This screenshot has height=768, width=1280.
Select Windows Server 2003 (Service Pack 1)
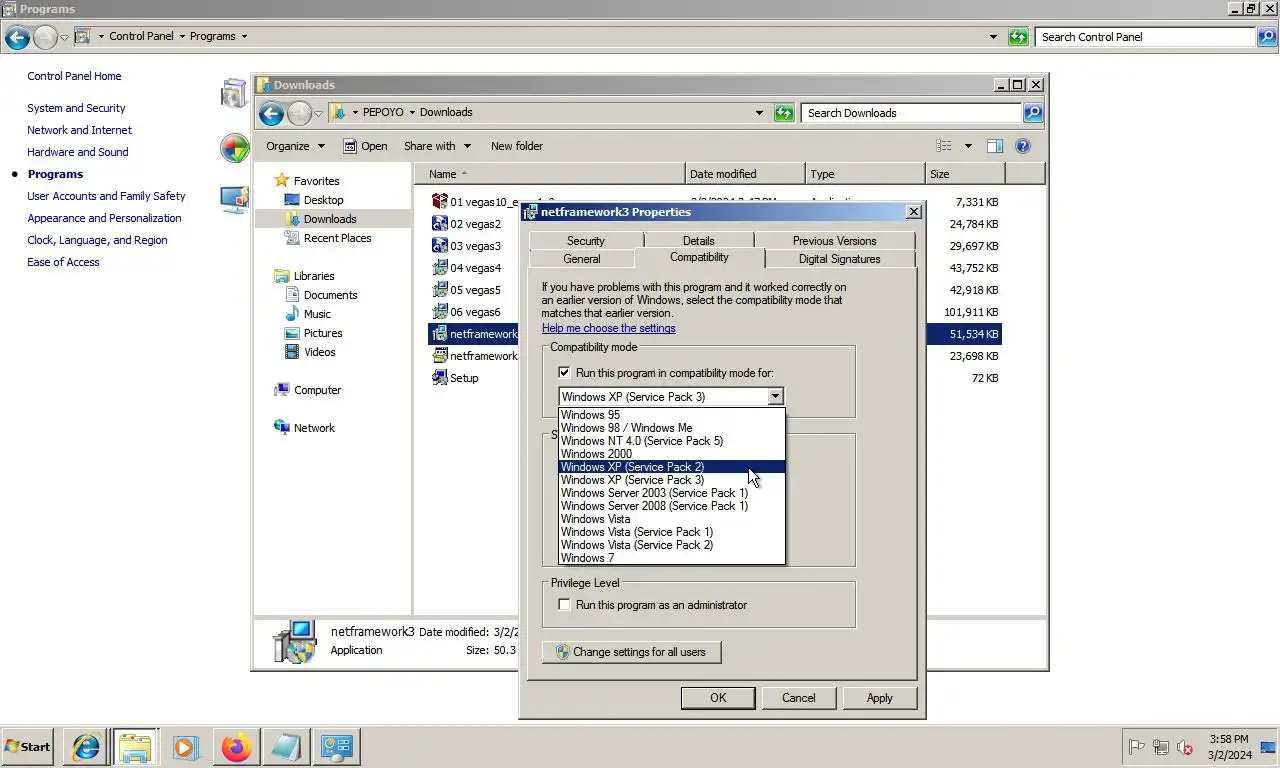[672, 493]
